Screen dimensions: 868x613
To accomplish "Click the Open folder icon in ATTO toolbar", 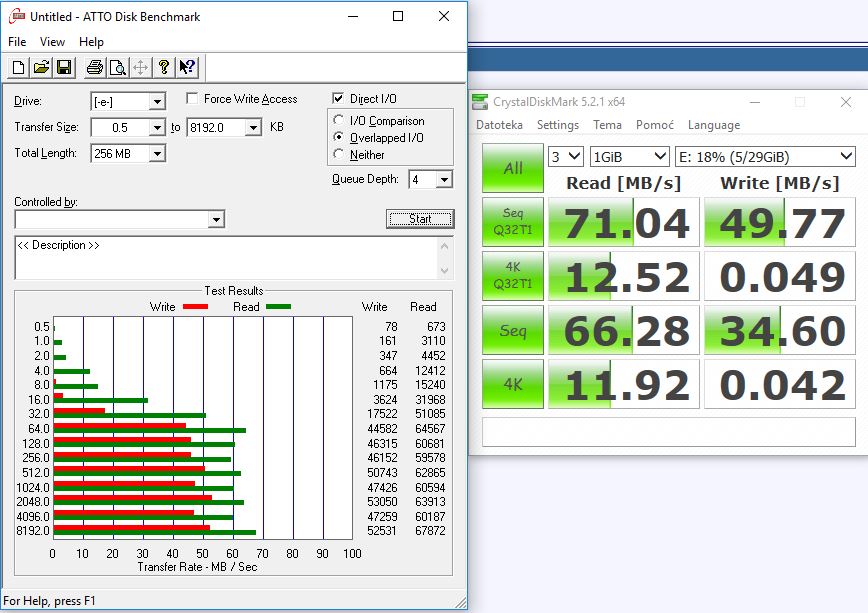I will click(x=41, y=68).
